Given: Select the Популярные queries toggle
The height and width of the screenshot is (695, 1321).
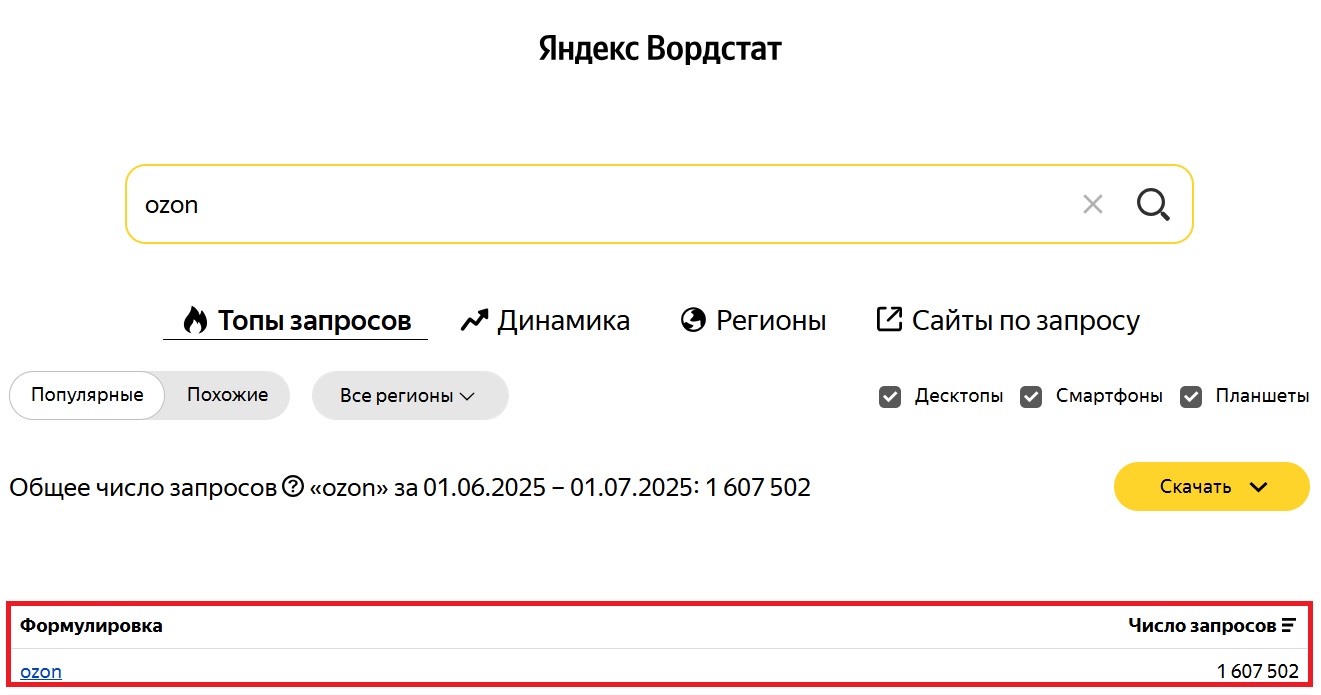Looking at the screenshot, I should [87, 395].
